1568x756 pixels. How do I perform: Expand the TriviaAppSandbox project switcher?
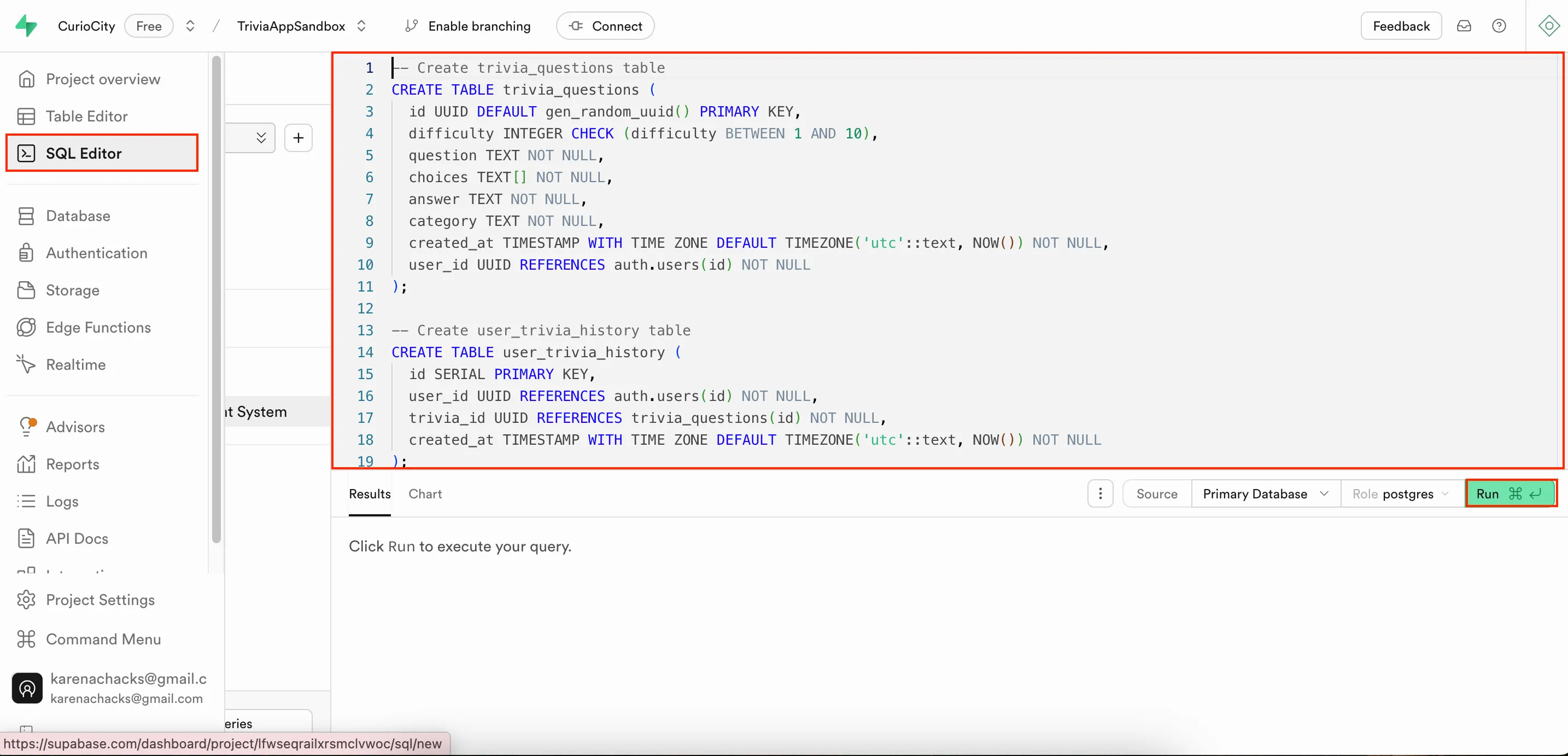click(x=361, y=26)
